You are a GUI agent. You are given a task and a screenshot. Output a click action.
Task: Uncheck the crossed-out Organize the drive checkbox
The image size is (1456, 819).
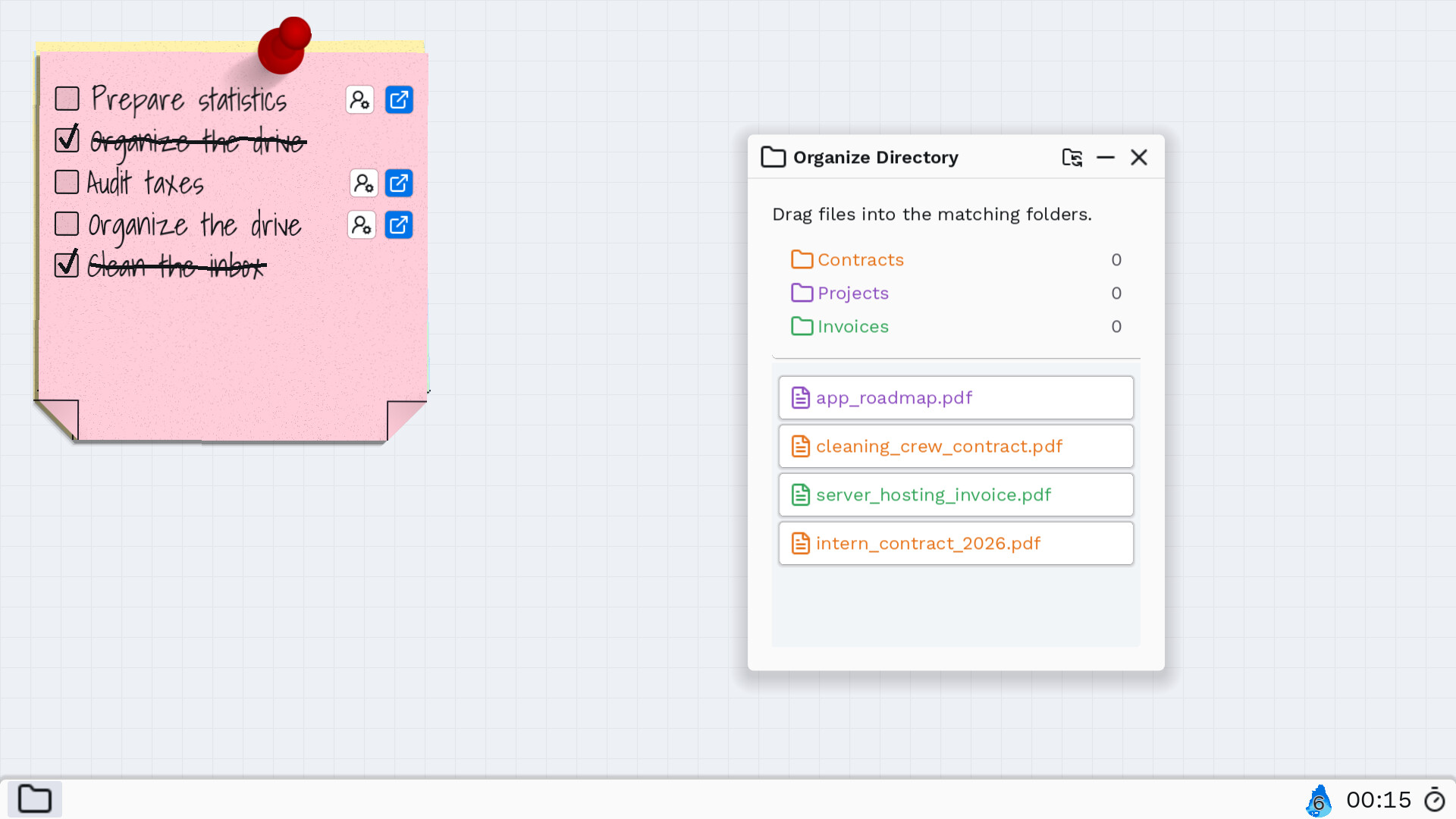pyautogui.click(x=67, y=140)
